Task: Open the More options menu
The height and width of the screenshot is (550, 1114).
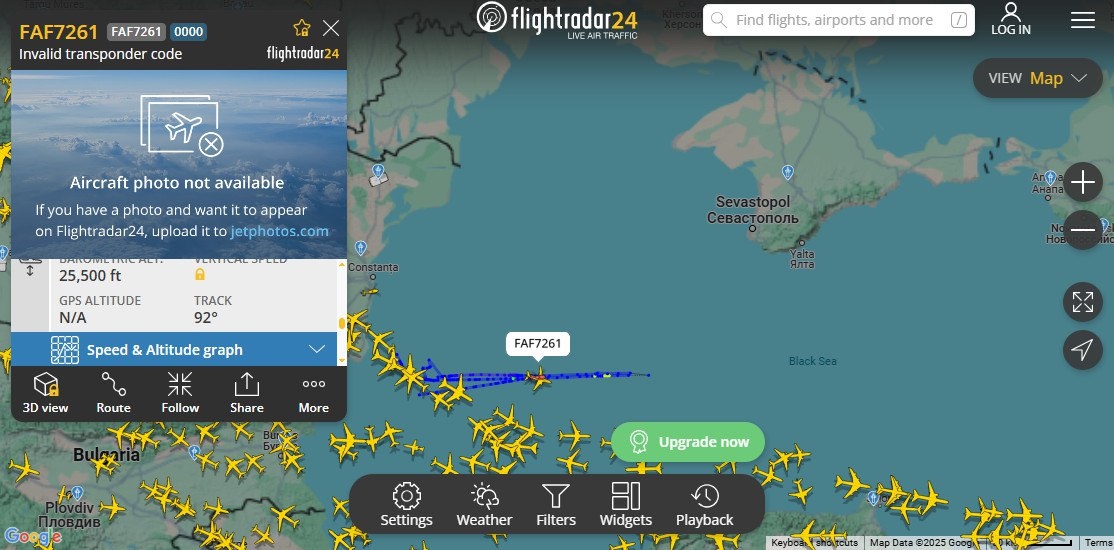Action: click(x=313, y=393)
